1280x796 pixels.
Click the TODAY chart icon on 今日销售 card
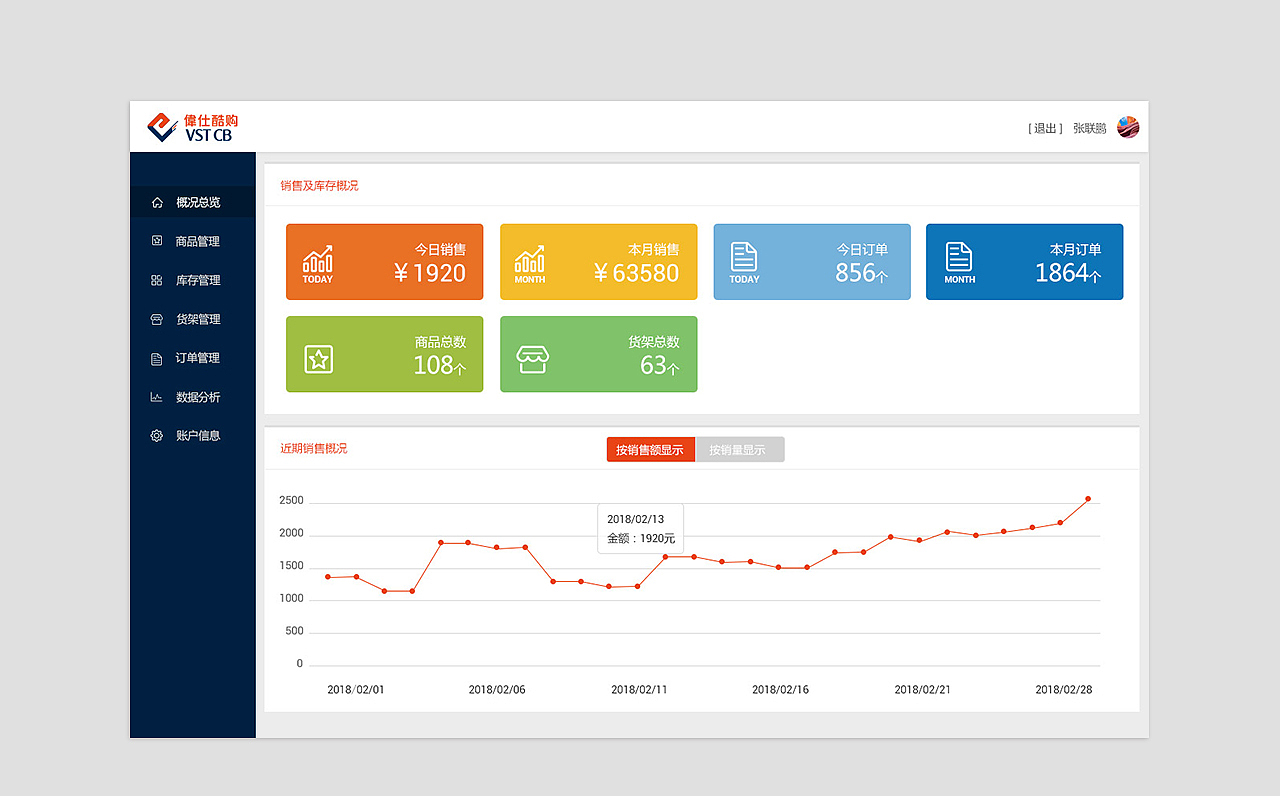318,265
